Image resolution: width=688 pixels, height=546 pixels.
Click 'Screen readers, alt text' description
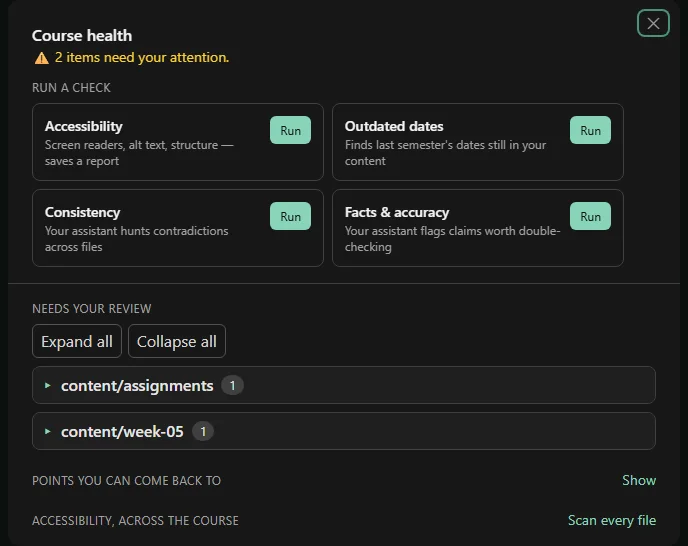tap(139, 153)
